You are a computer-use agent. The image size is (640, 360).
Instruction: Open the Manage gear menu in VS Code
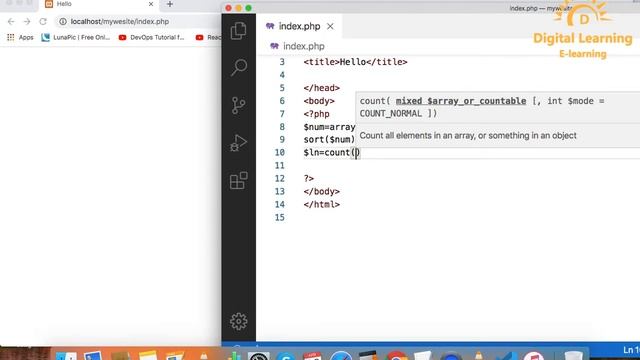coord(238,321)
